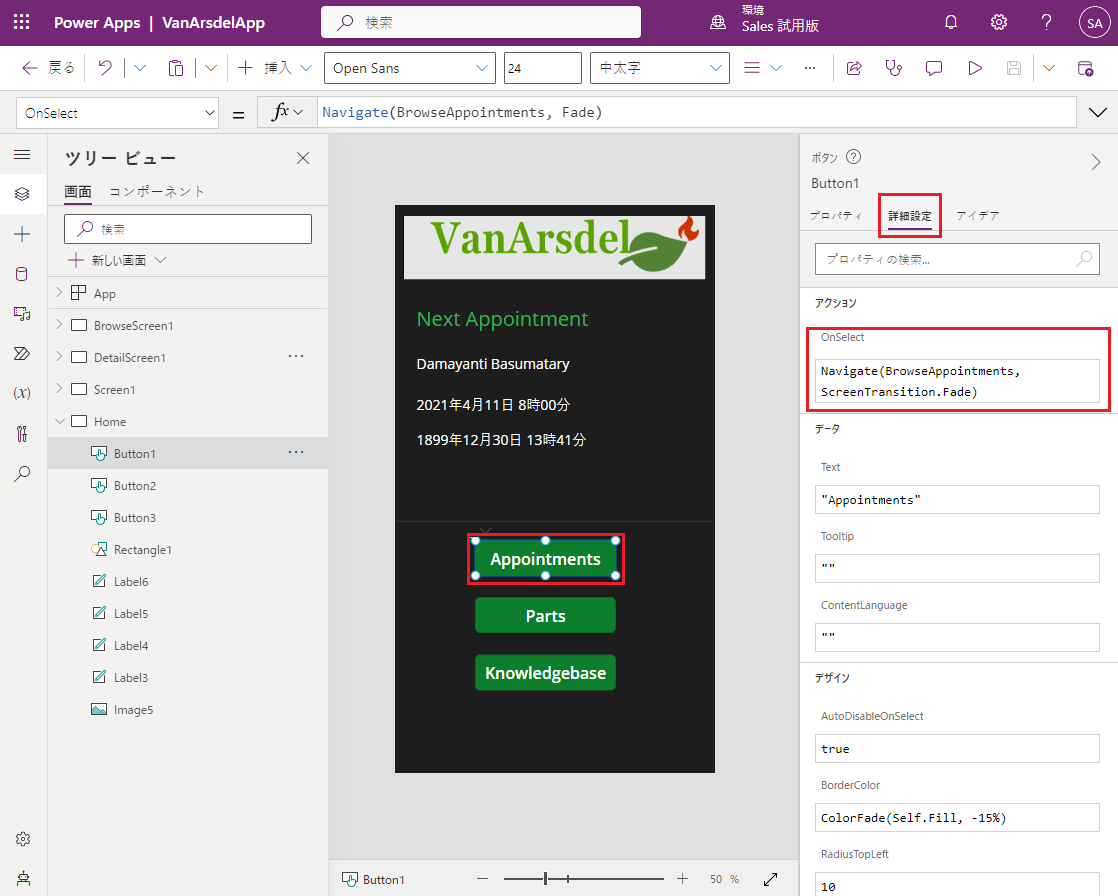Click the share icon
Viewport: 1118px width, 896px height.
coord(853,68)
